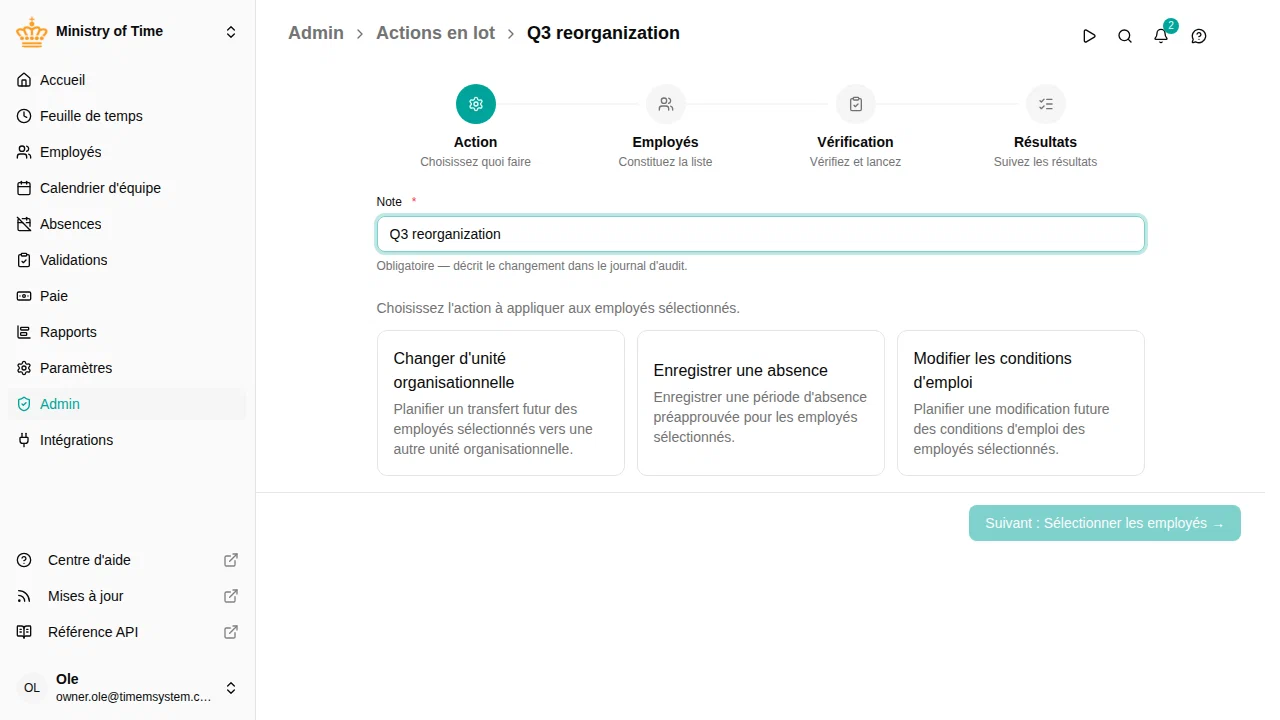Click the Paie banknote icon

coord(25,296)
